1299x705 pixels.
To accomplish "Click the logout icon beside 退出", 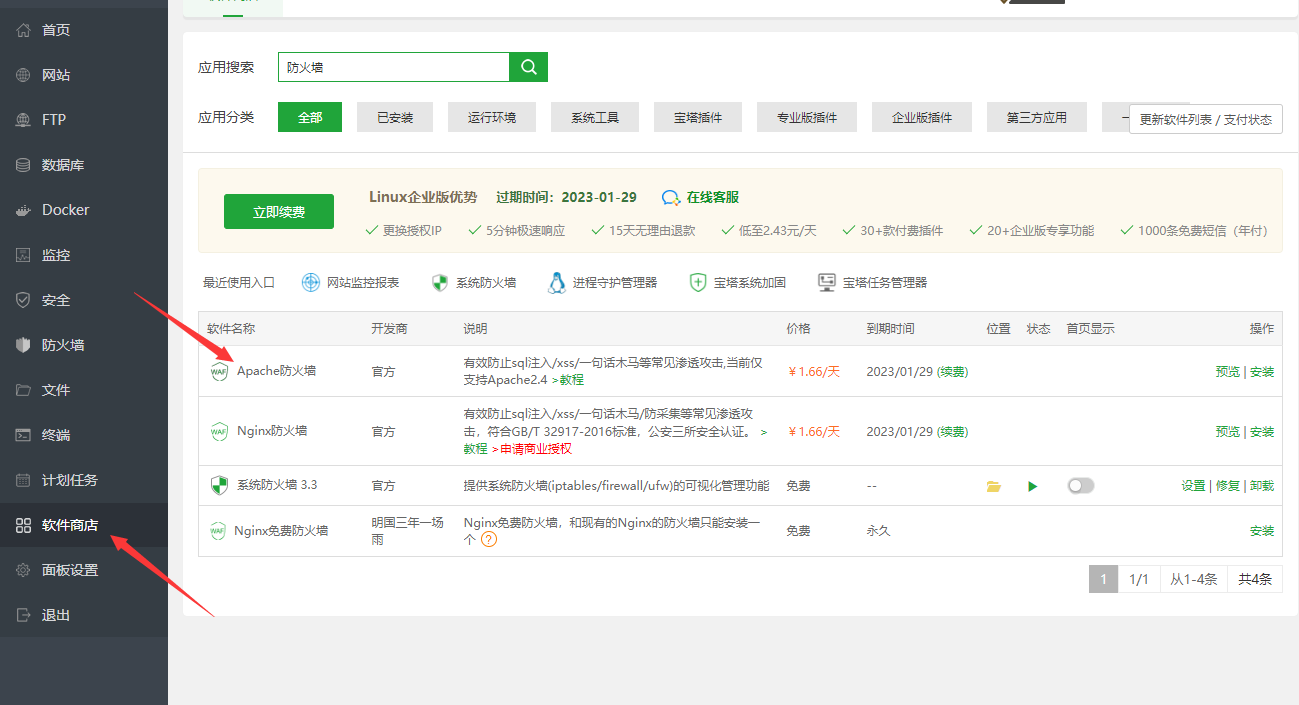I will [x=24, y=615].
